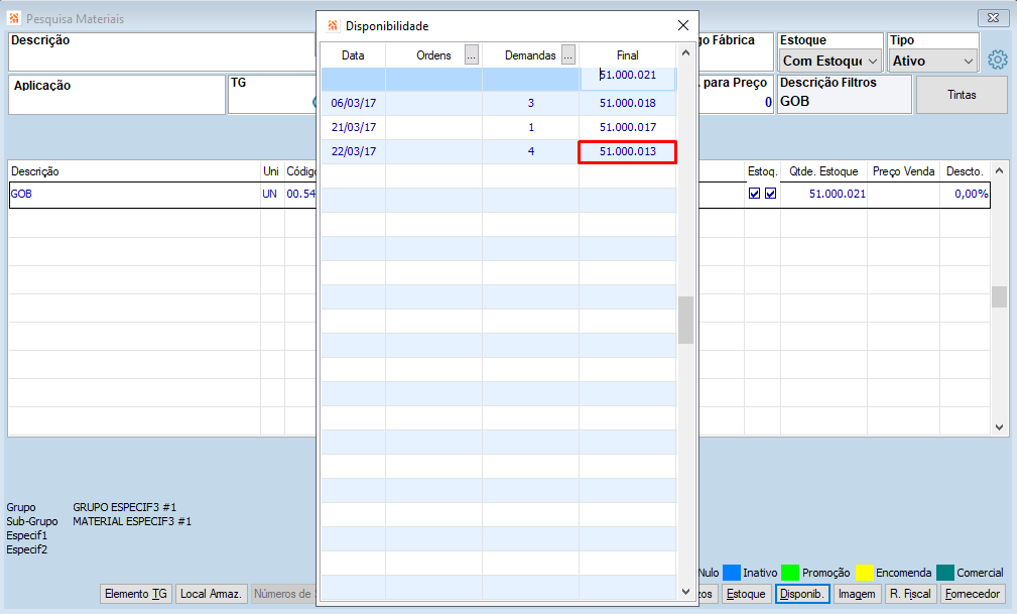The image size is (1017, 614).
Task: Click the Estoque button at bottom
Action: pos(746,594)
